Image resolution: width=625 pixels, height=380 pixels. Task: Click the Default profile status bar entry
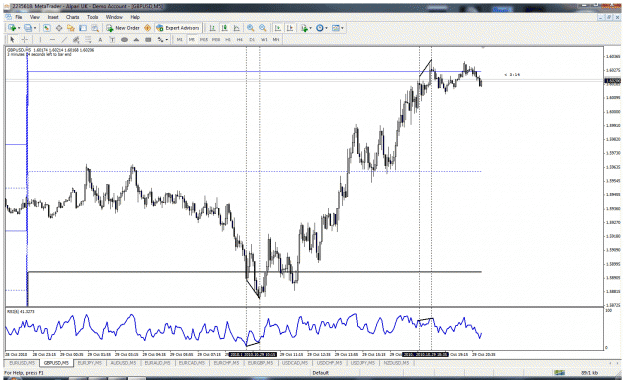coord(320,373)
